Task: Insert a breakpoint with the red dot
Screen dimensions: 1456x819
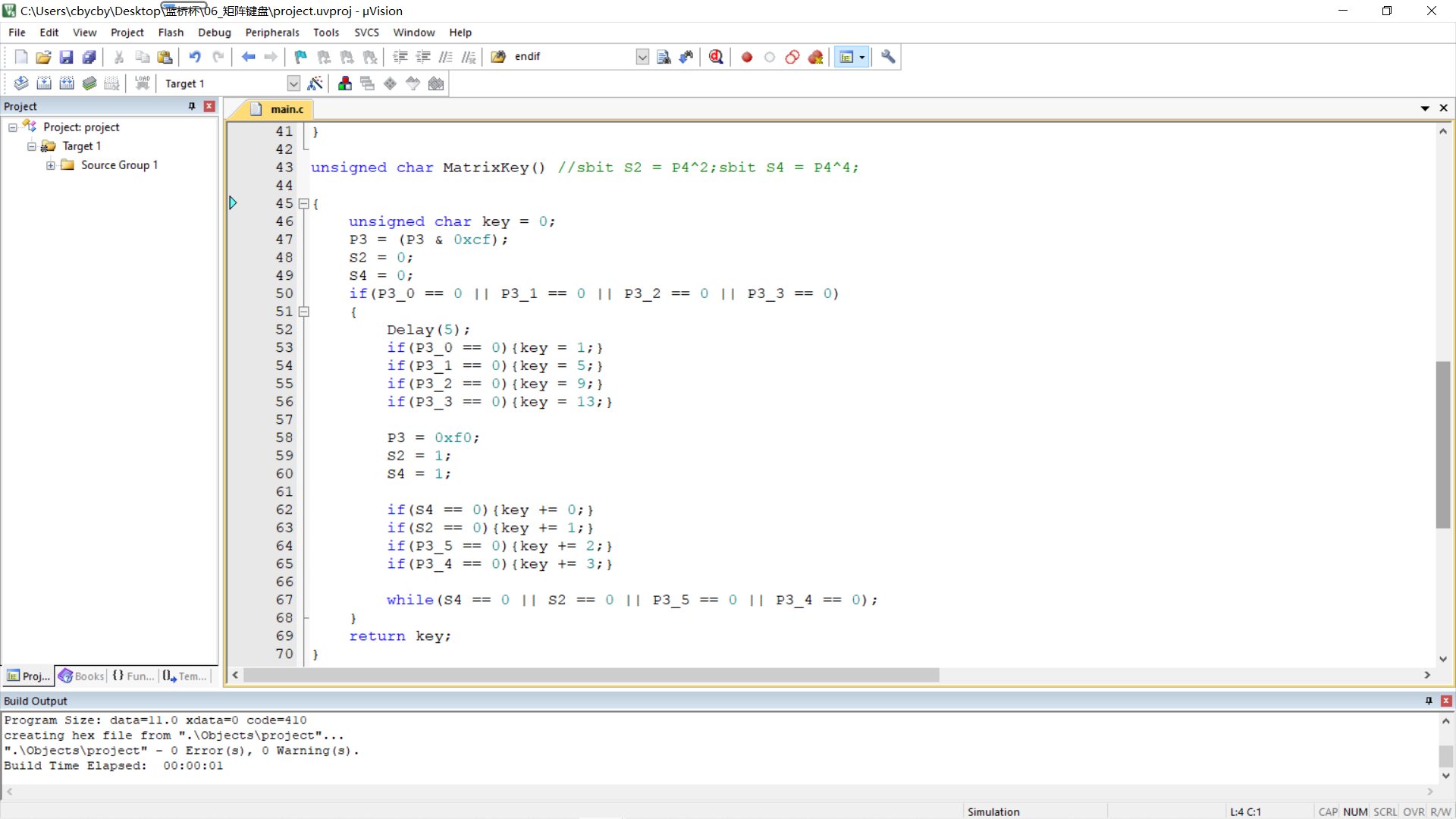Action: (x=747, y=57)
